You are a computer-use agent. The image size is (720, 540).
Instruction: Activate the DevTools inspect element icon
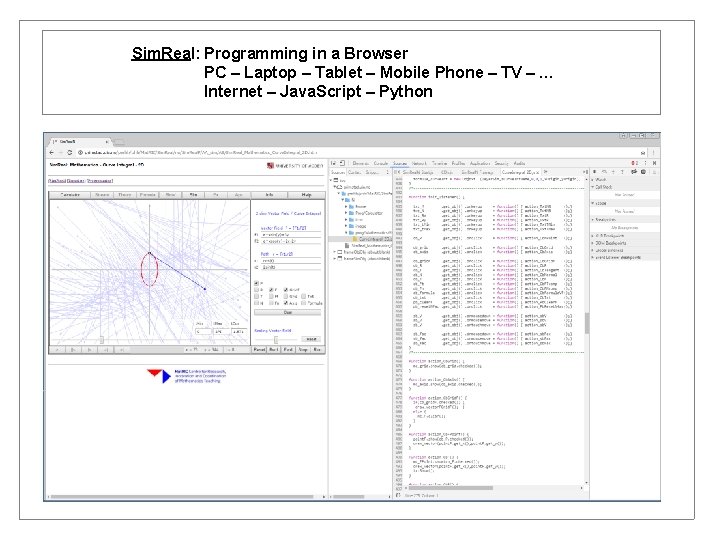[x=334, y=163]
